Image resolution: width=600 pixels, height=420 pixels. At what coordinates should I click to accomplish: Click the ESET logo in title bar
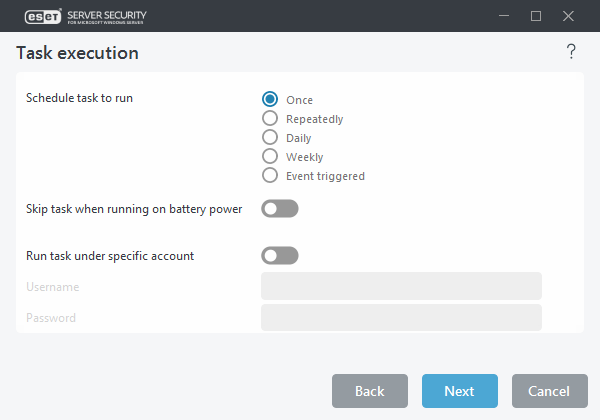(36, 16)
